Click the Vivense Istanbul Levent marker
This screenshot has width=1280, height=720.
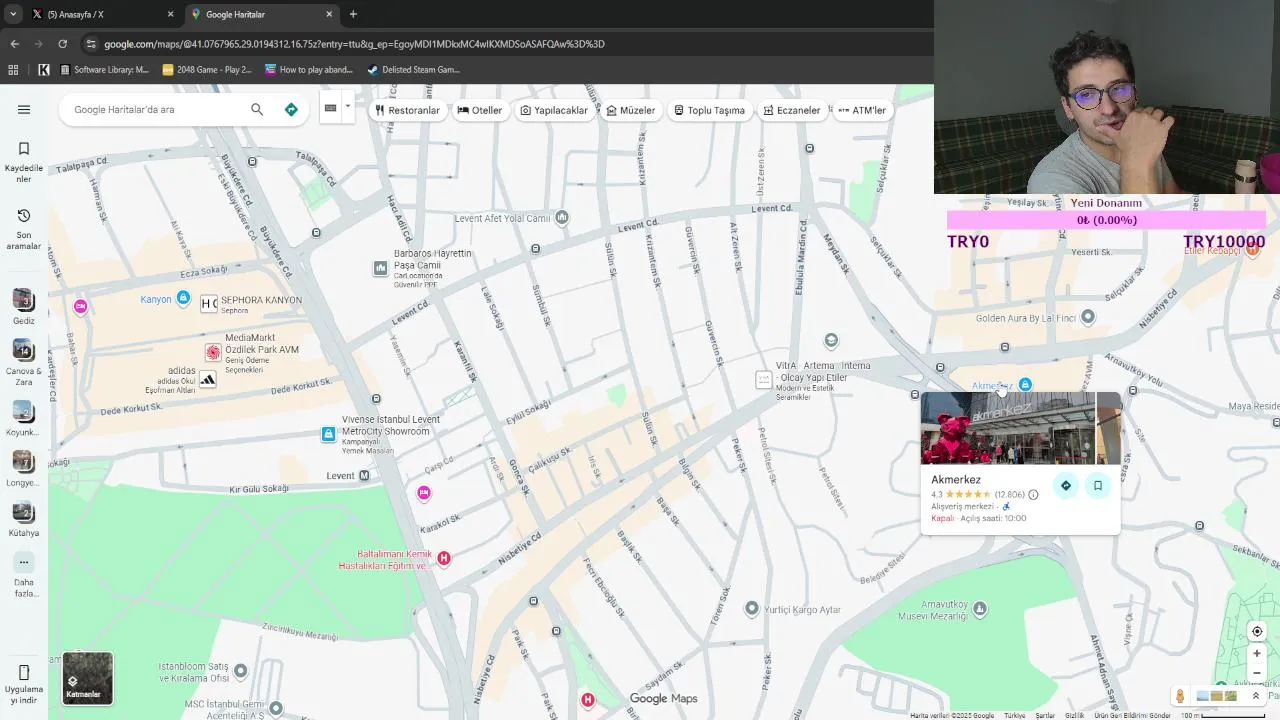pyautogui.click(x=328, y=434)
